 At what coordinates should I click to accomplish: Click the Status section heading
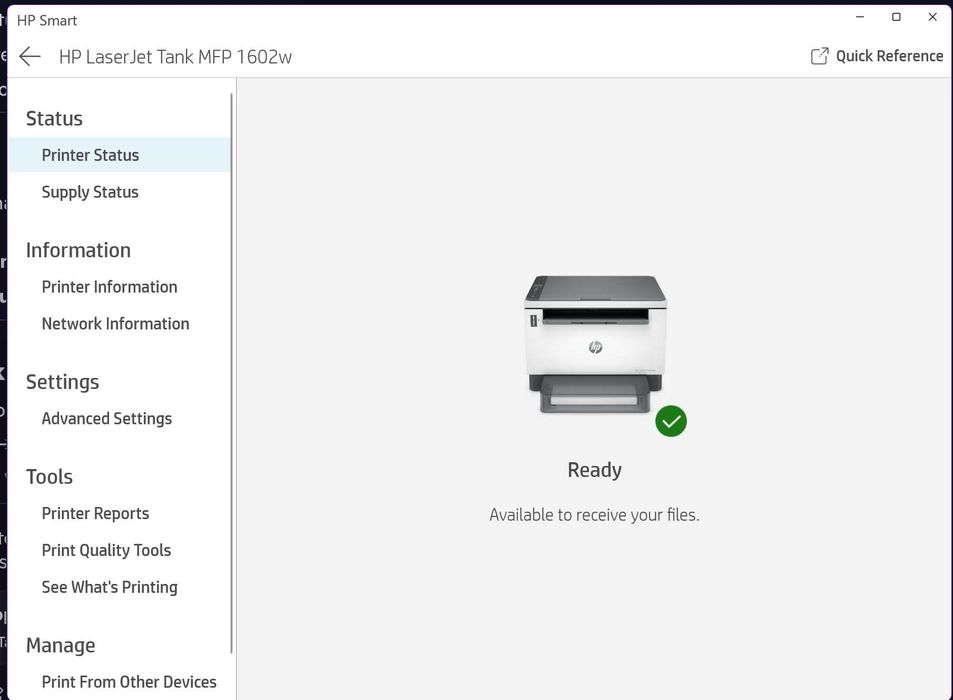54,118
